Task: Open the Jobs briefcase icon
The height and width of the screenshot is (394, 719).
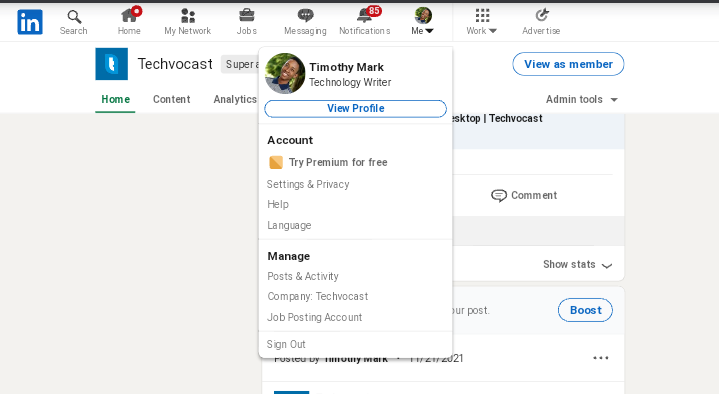Action: point(247,16)
